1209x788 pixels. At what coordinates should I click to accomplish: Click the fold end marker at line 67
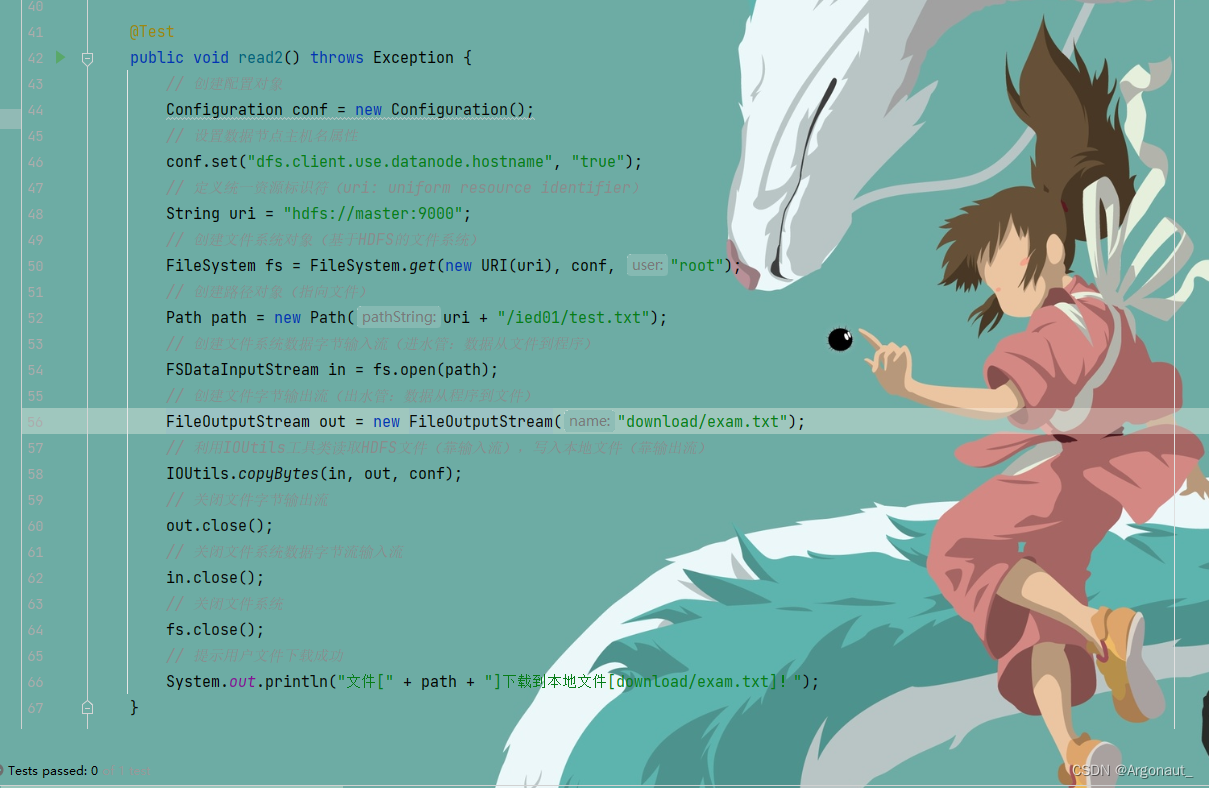[87, 708]
